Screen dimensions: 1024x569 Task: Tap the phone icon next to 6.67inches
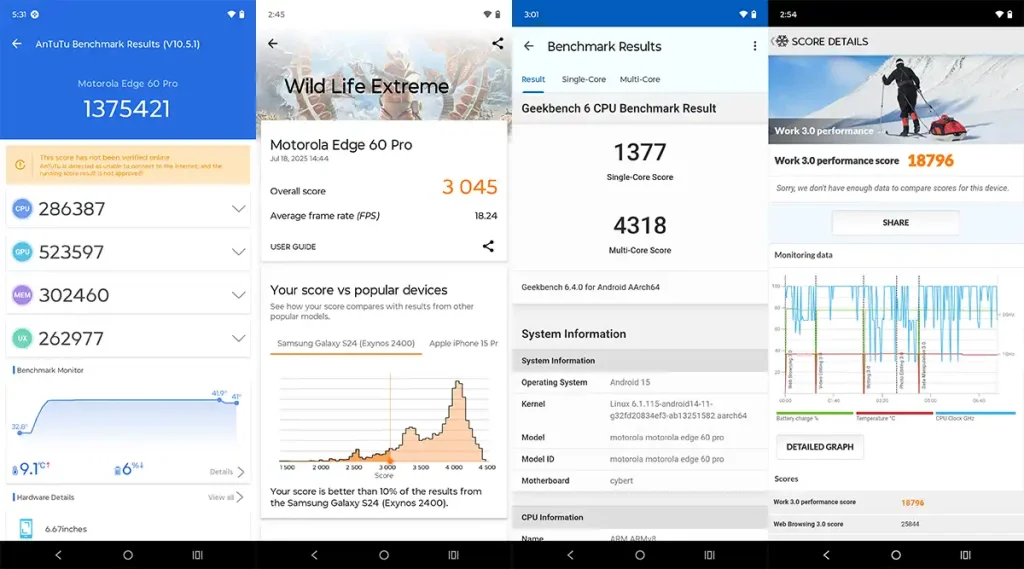click(x=26, y=528)
